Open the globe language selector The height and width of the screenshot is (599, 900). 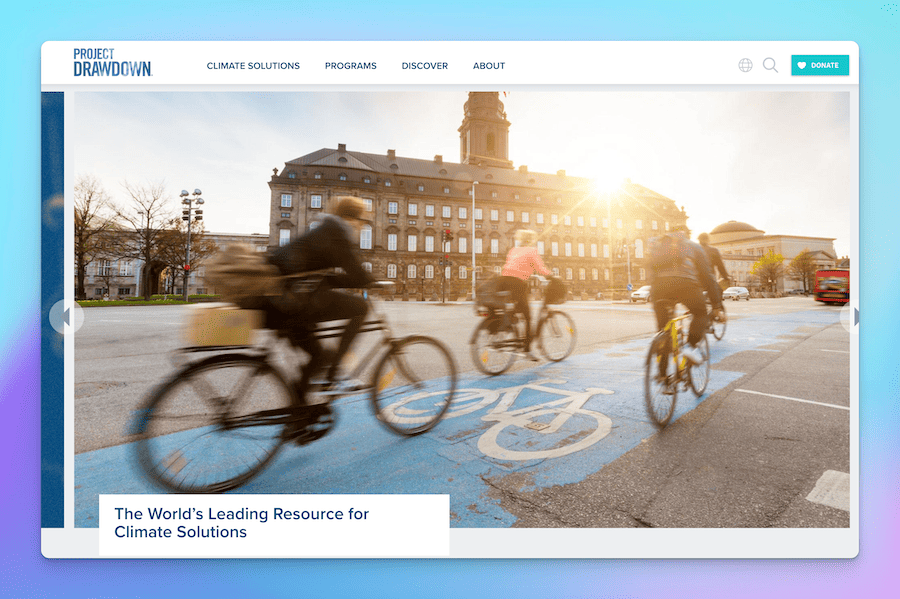tap(745, 65)
